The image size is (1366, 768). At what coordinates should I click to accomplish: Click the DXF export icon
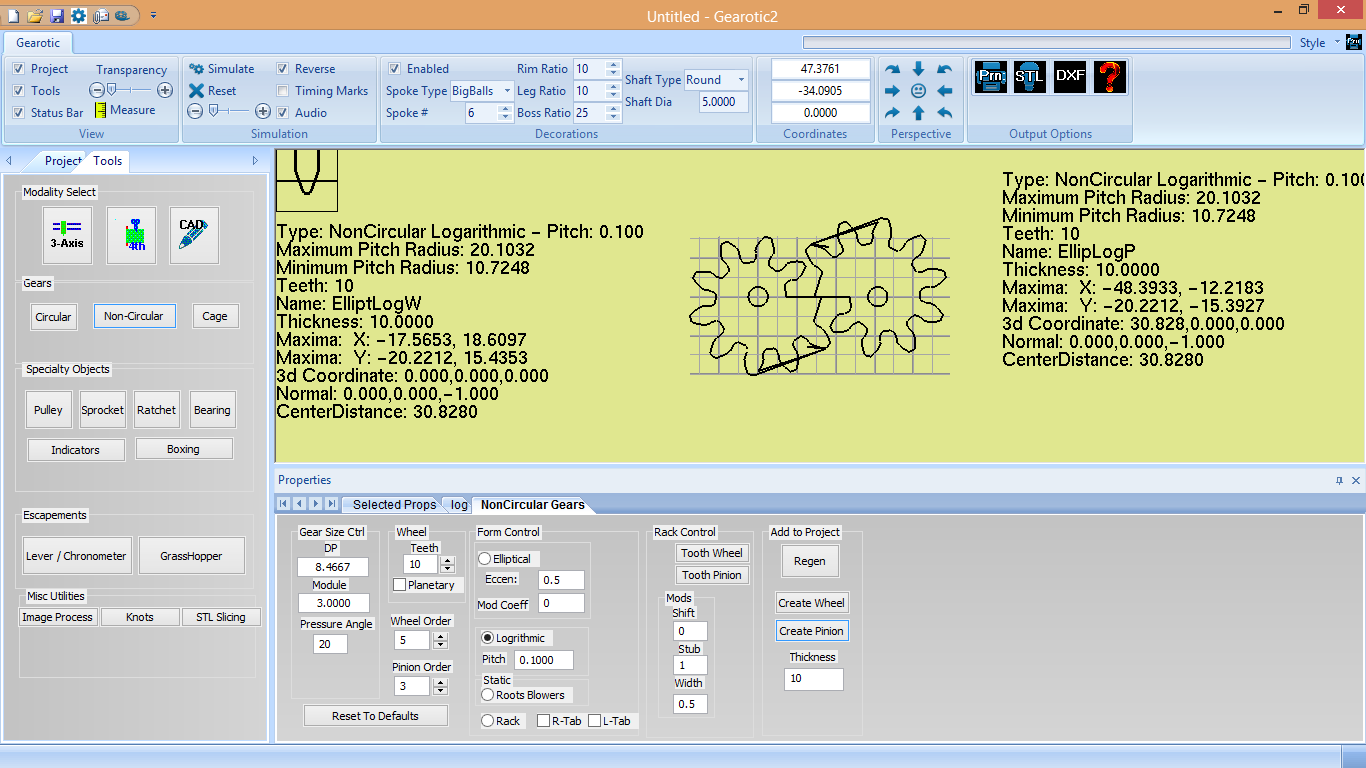point(1069,77)
